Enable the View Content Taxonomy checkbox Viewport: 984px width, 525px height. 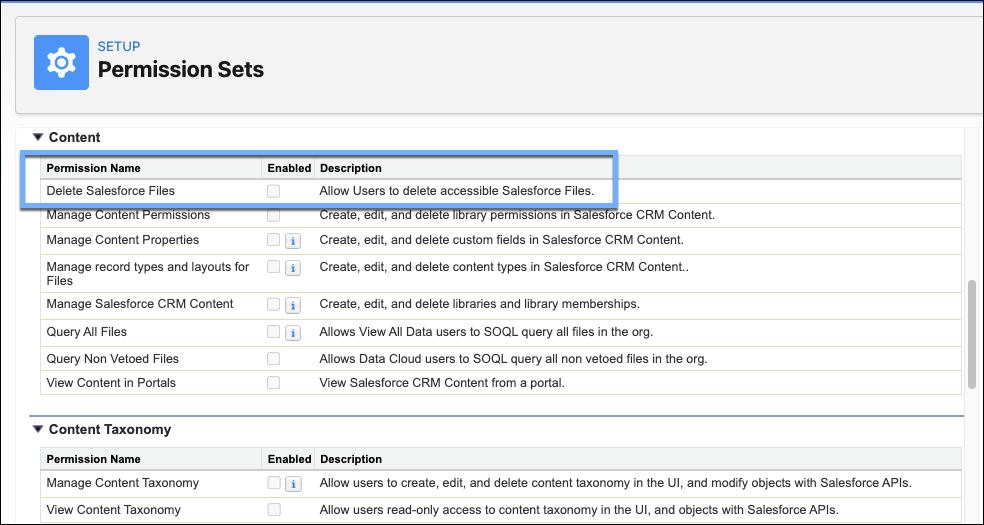tap(273, 510)
